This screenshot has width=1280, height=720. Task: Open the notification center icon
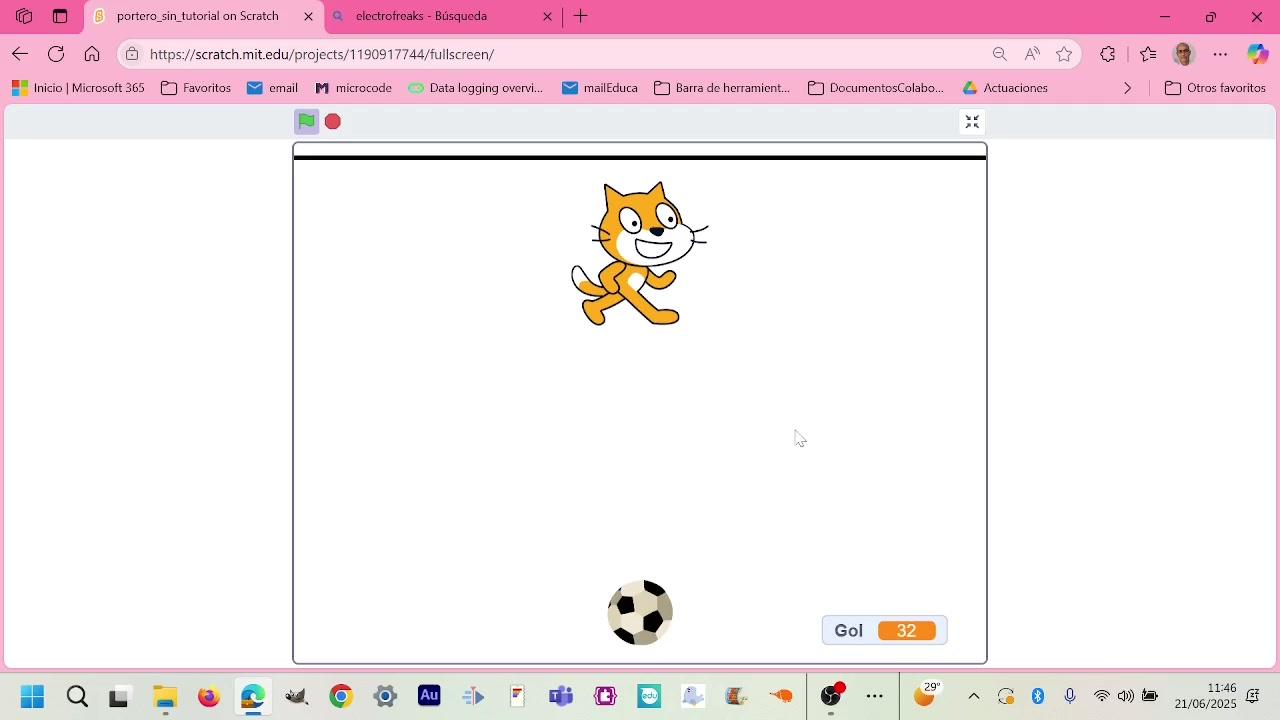pyautogui.click(x=1254, y=697)
